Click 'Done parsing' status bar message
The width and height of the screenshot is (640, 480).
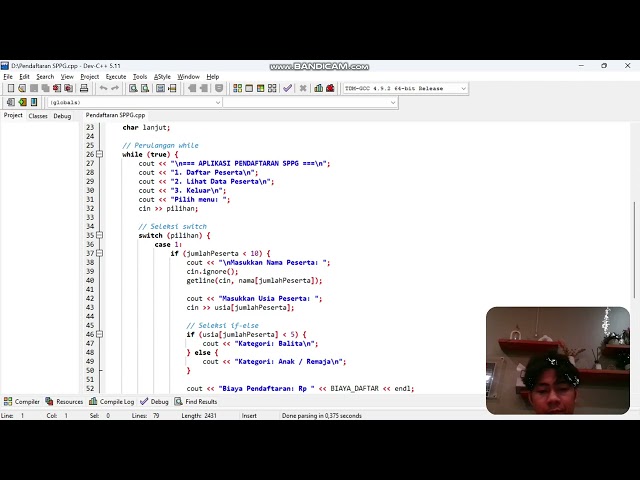point(322,416)
